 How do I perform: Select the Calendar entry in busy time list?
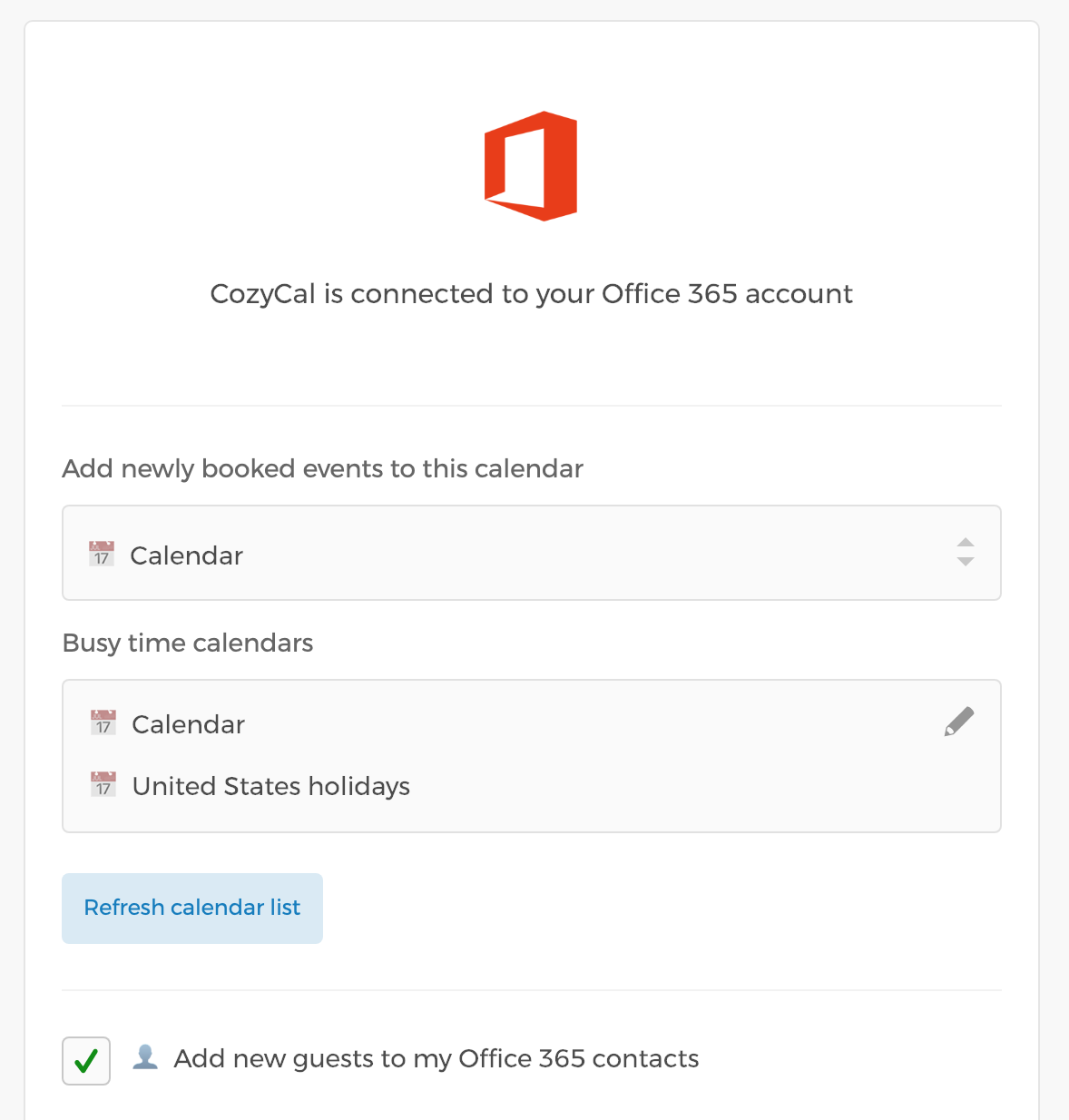click(188, 724)
